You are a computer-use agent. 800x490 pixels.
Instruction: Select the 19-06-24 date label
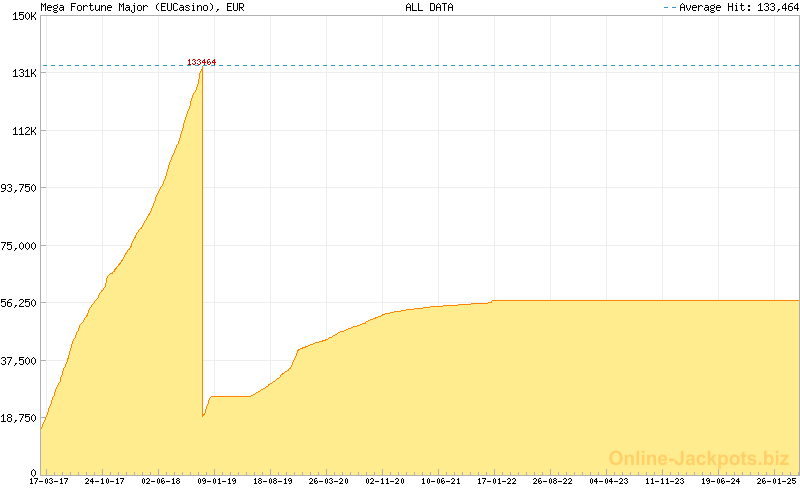pos(720,481)
